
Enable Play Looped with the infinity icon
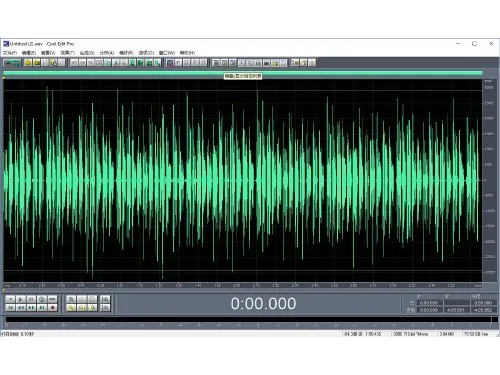click(52, 299)
